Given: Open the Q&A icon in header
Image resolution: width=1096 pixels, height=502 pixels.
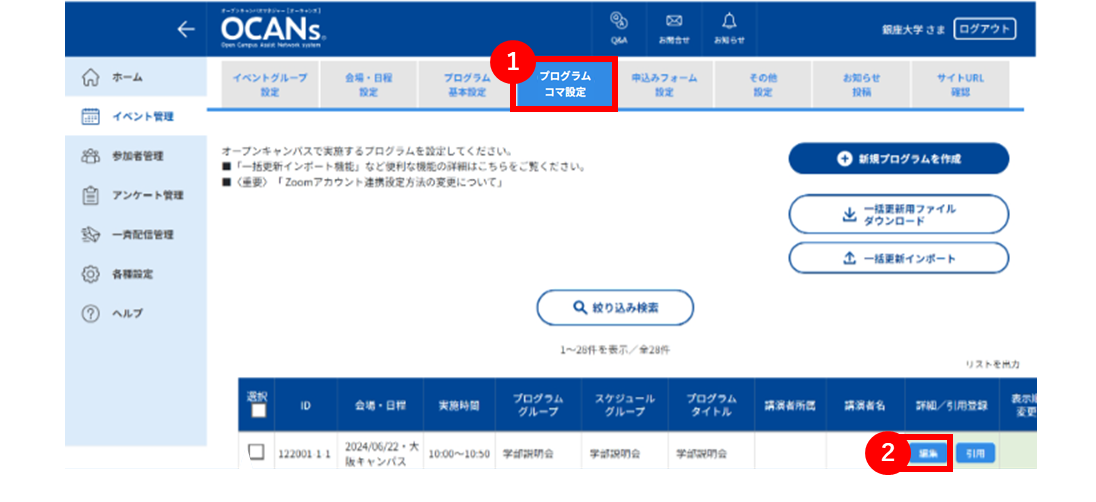Looking at the screenshot, I should (619, 29).
